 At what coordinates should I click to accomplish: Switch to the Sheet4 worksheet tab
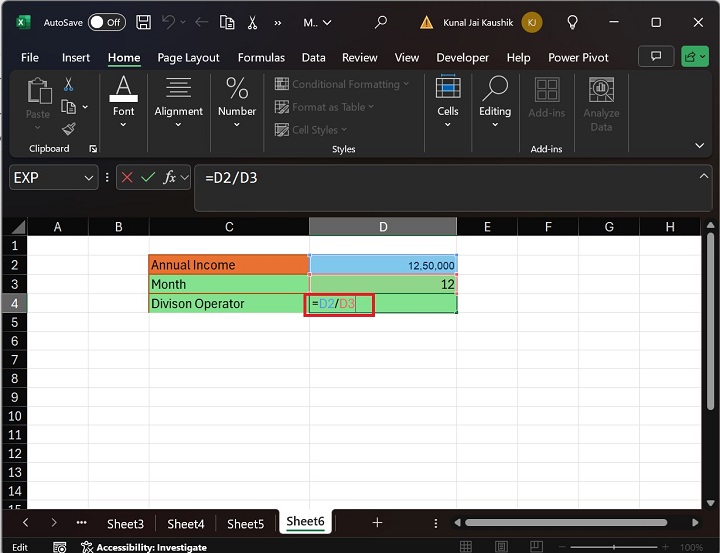click(186, 523)
